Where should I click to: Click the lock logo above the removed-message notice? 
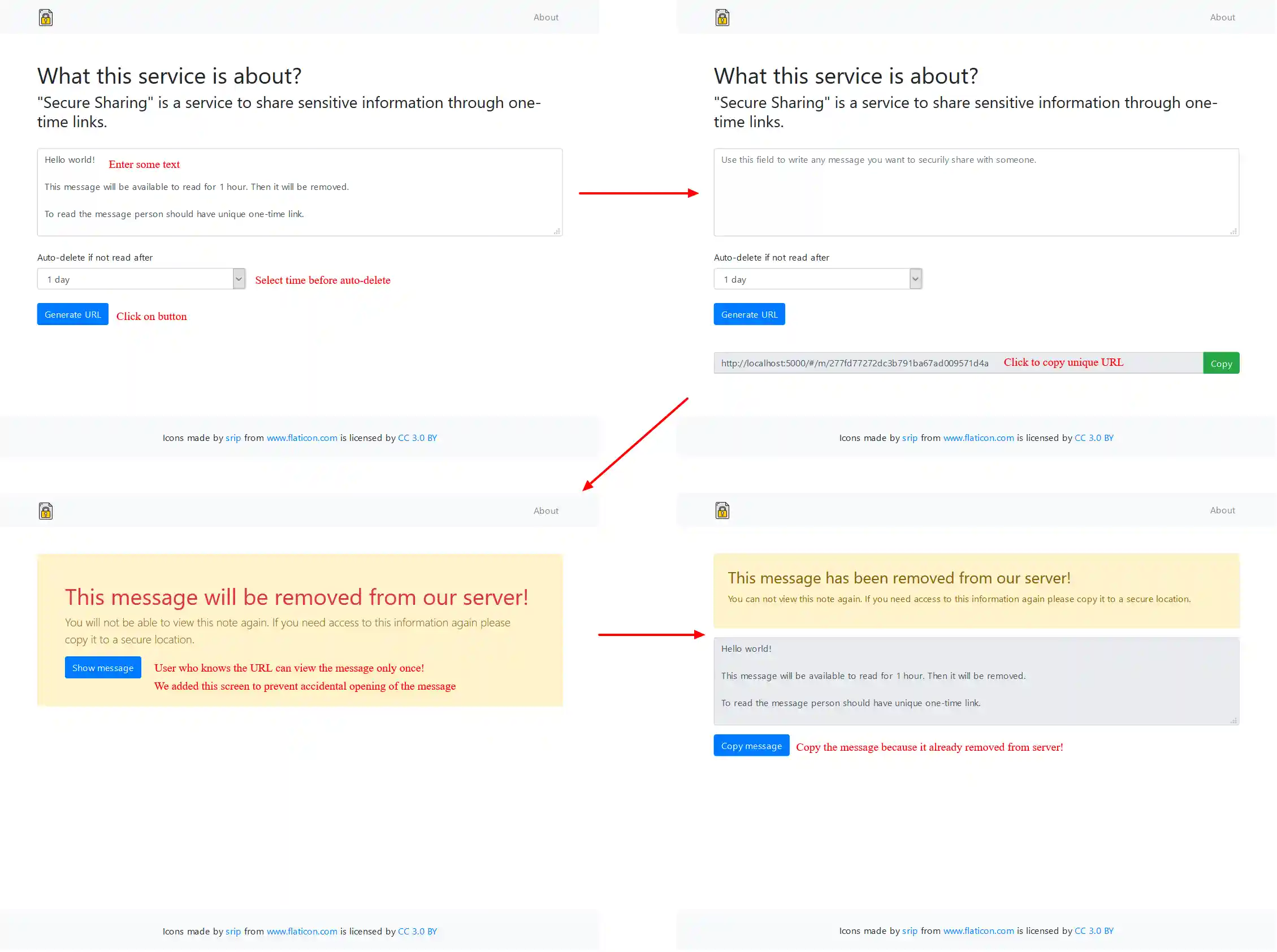click(722, 510)
